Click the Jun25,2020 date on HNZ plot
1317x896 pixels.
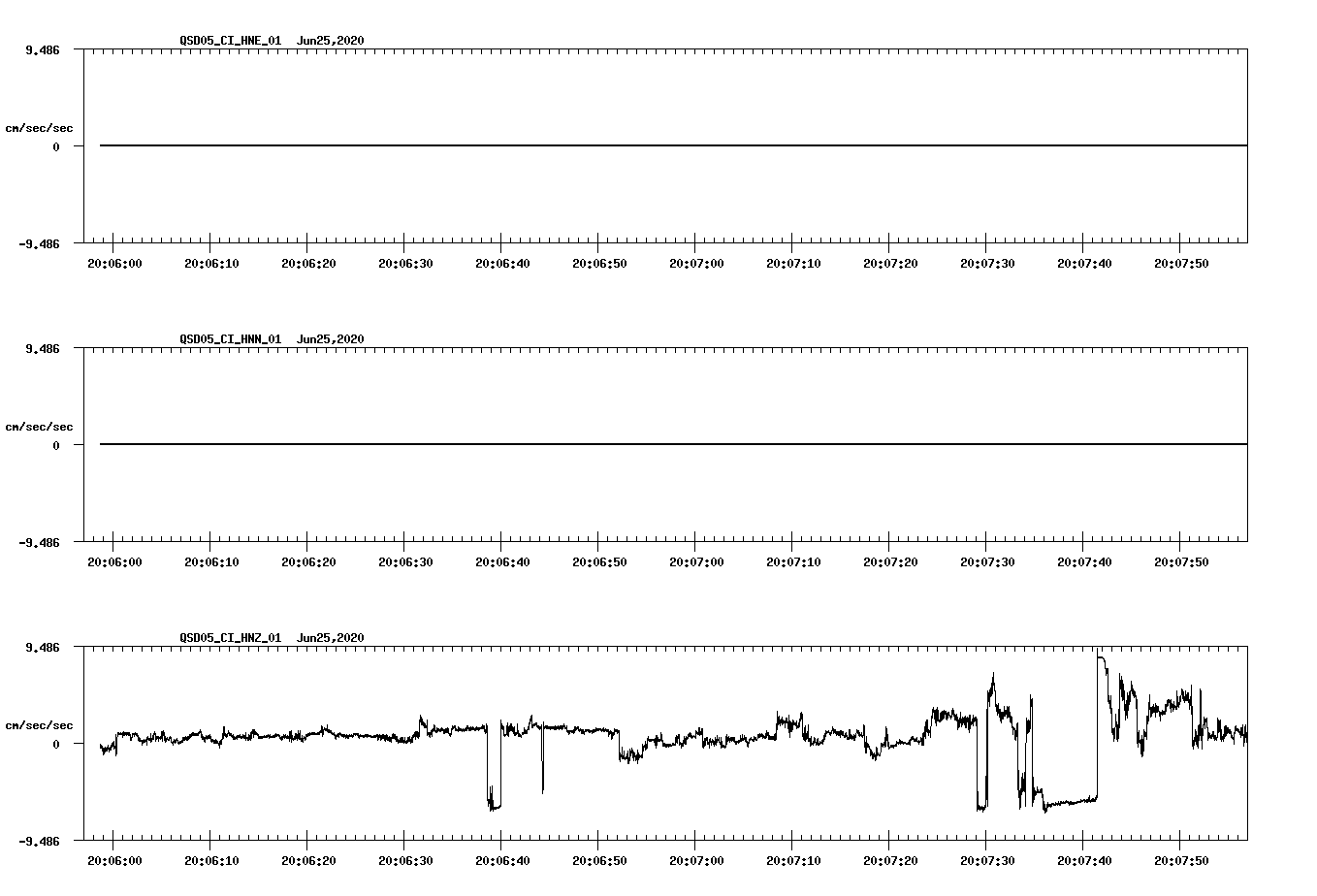(331, 638)
